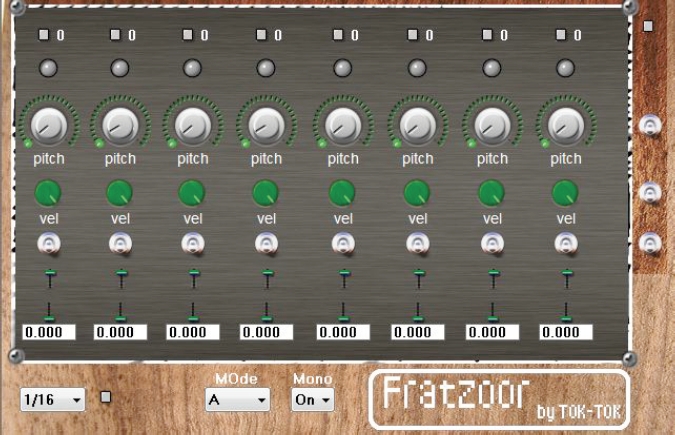The width and height of the screenshot is (675, 435).
Task: Click the pitch knob of step 5
Action: [343, 125]
